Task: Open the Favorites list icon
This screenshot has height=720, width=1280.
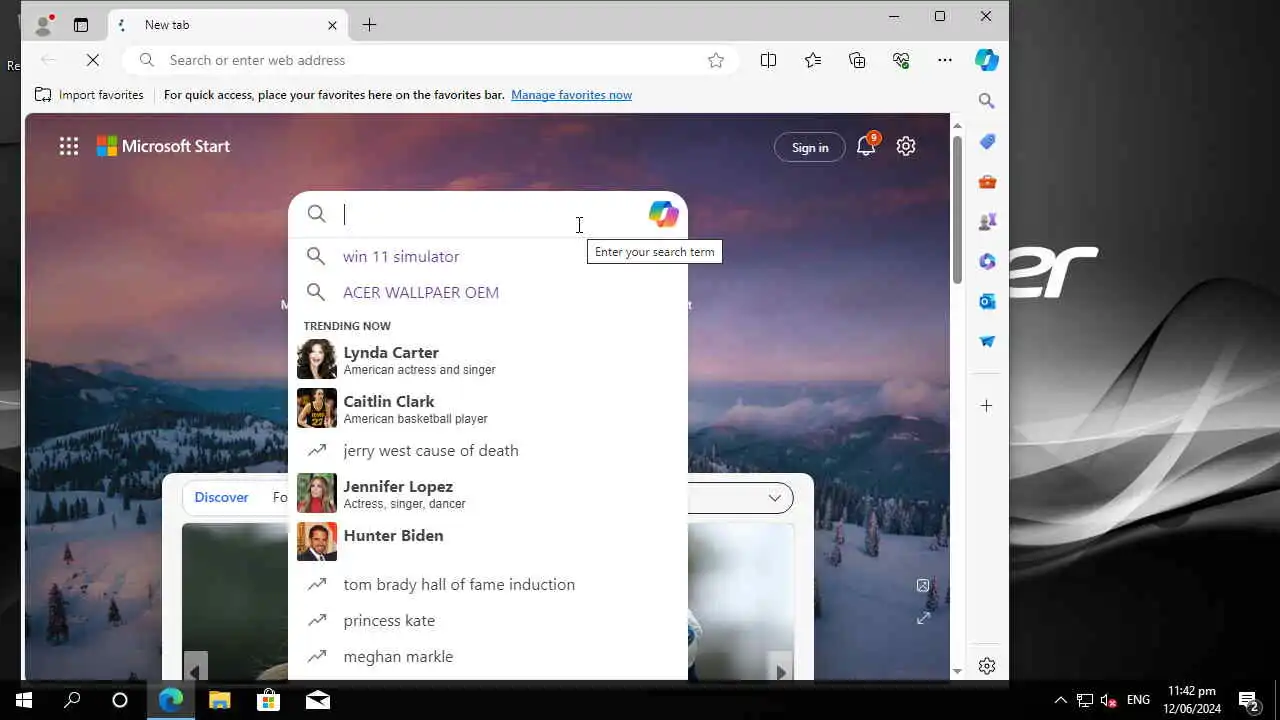Action: 813,60
